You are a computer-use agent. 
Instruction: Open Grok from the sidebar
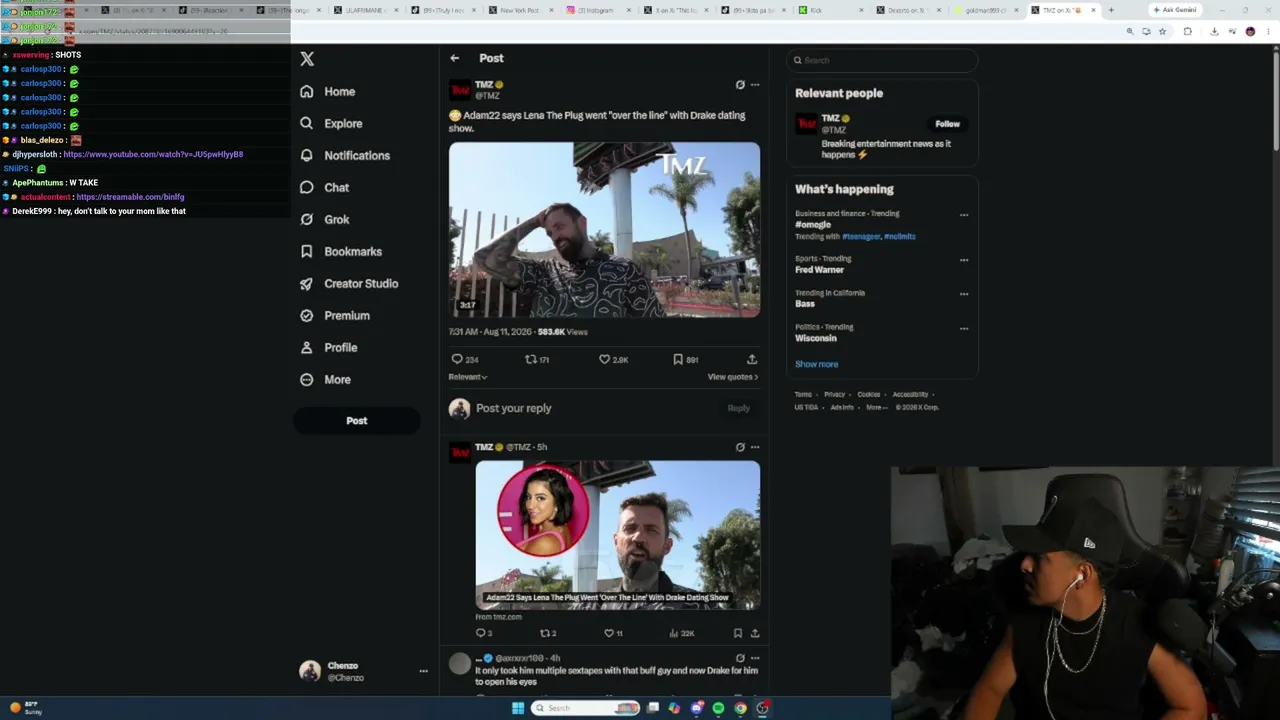click(324, 219)
